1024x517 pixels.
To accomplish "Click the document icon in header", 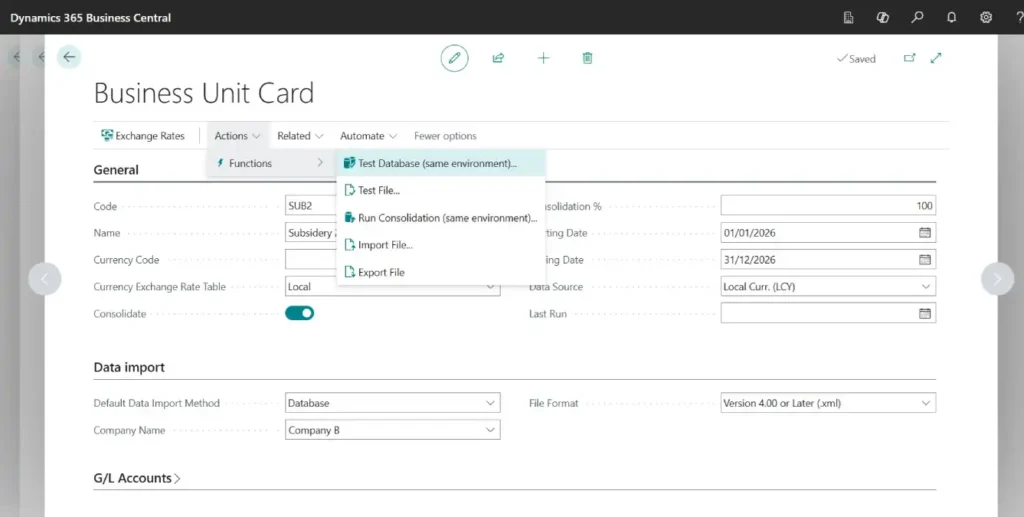I will point(848,18).
